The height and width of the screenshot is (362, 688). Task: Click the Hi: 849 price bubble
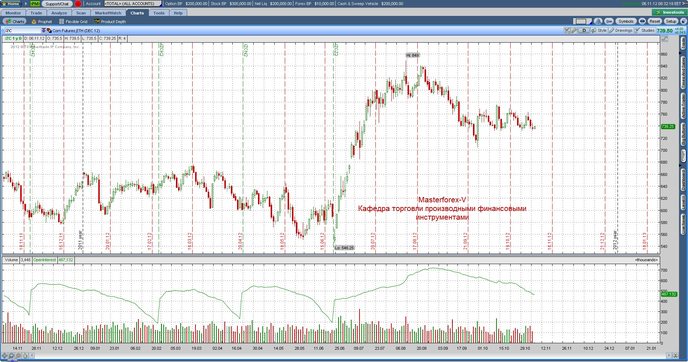coord(412,55)
